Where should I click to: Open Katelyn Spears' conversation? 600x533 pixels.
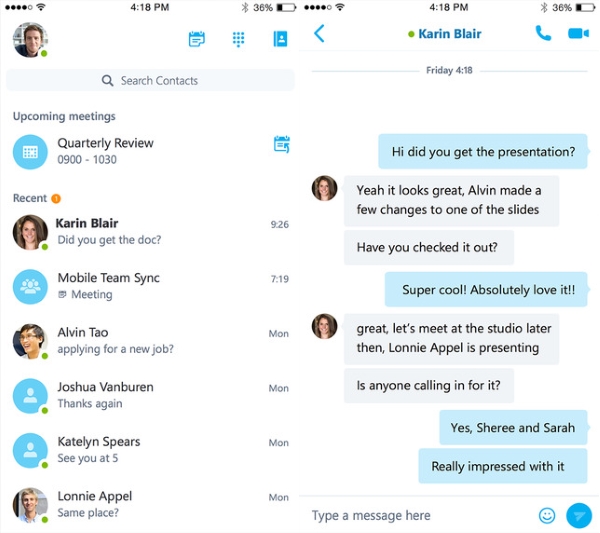[x=150, y=450]
